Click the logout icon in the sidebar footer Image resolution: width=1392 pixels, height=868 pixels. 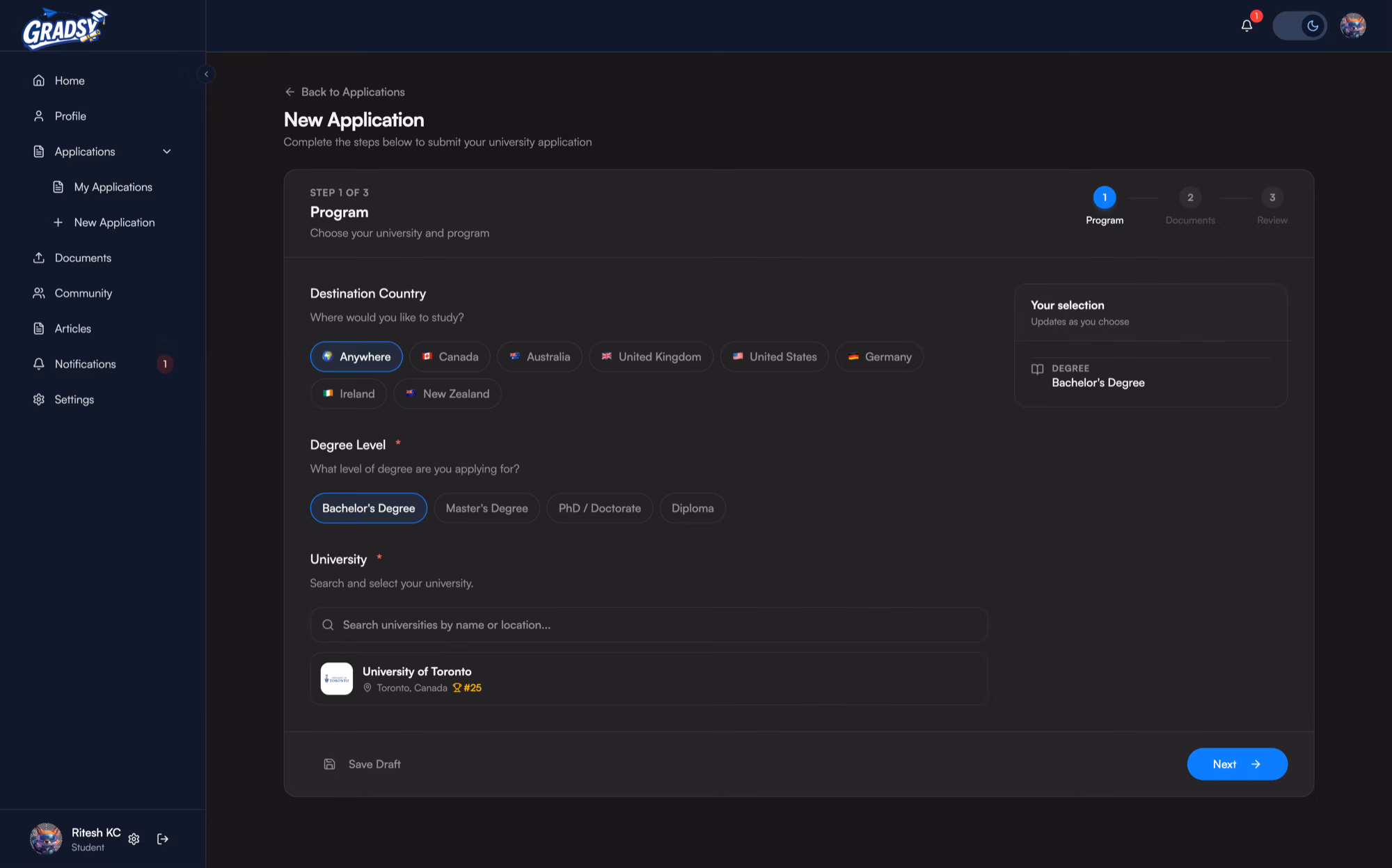[163, 839]
